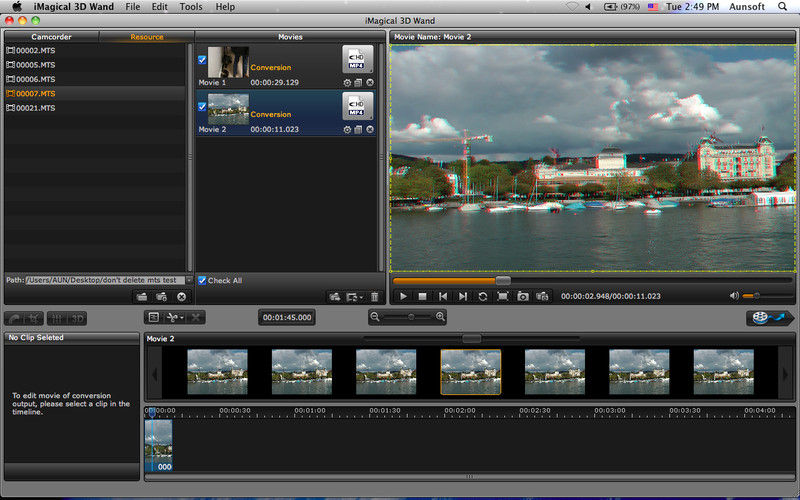Click add movie icon under Movies list
Image resolution: width=800 pixels, height=500 pixels.
tap(335, 297)
